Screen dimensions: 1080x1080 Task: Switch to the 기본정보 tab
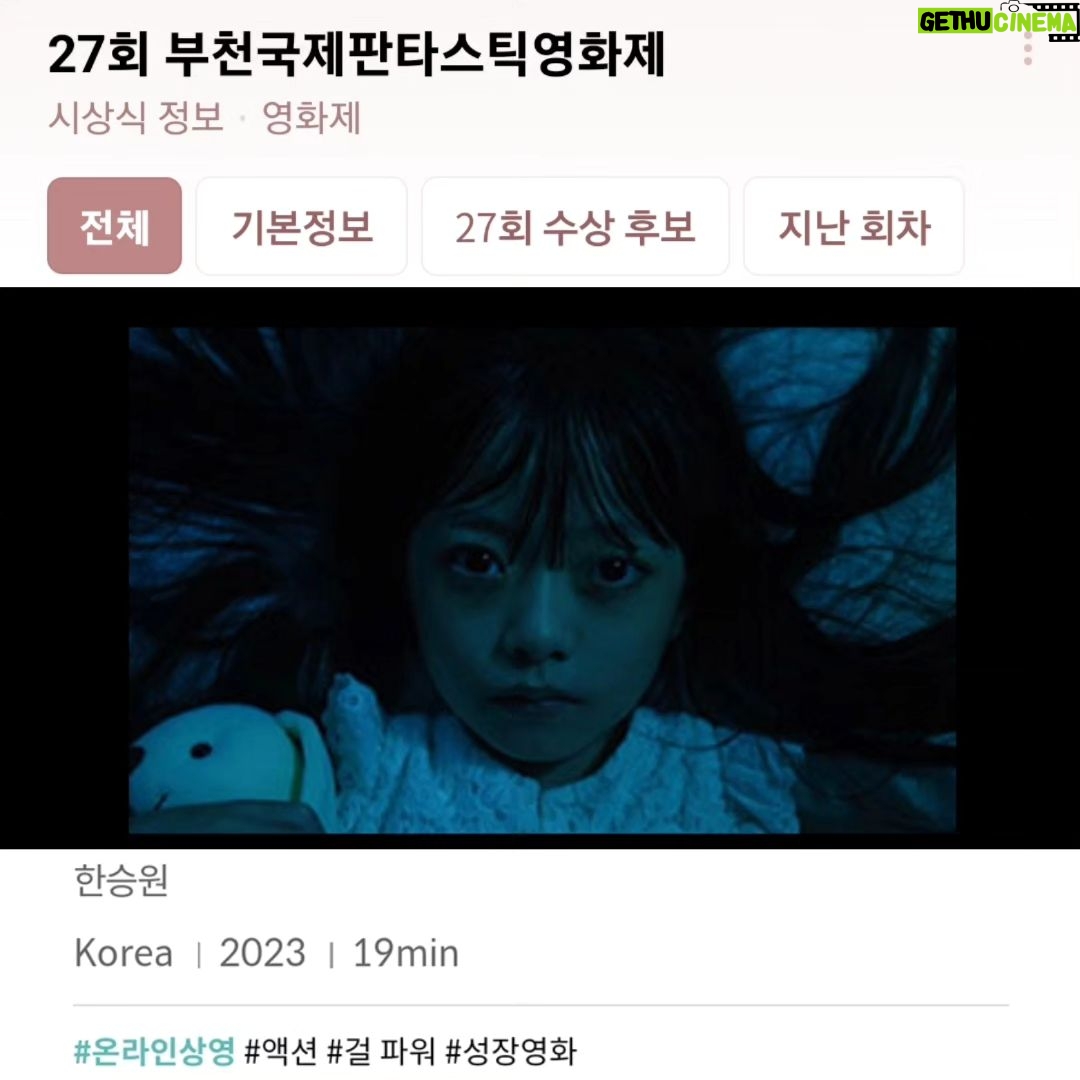302,226
